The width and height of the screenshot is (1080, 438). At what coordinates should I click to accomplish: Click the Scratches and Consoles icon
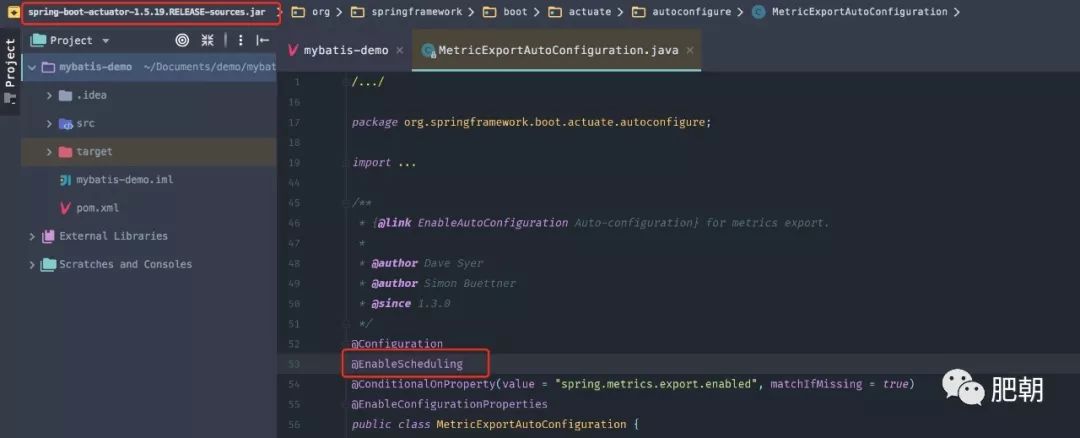pos(48,264)
